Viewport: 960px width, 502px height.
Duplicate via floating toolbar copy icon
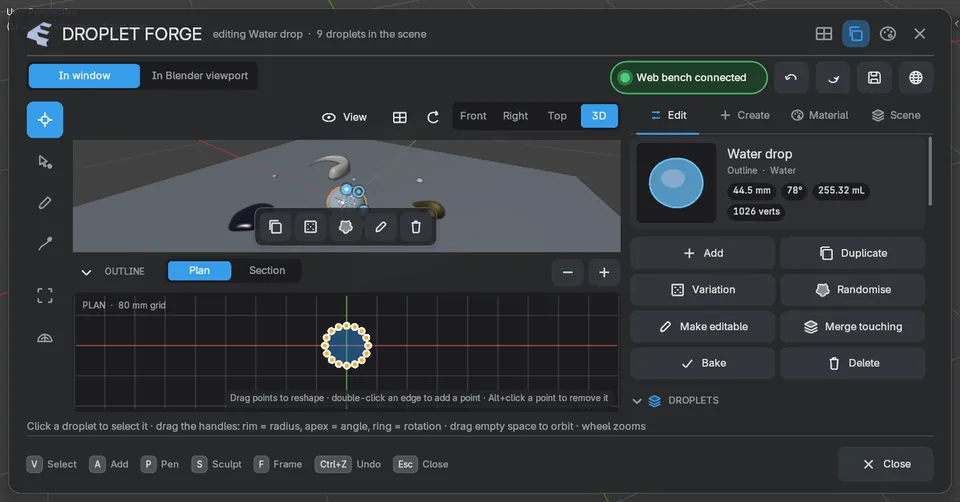pyautogui.click(x=276, y=227)
